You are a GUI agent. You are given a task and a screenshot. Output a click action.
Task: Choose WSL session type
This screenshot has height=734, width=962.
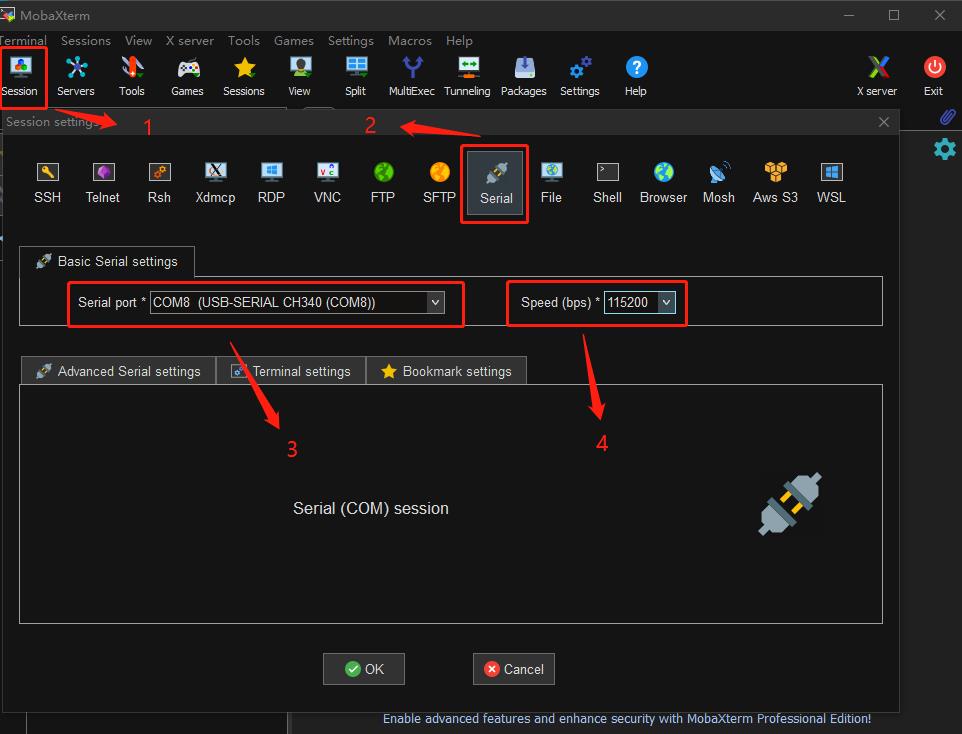(831, 183)
